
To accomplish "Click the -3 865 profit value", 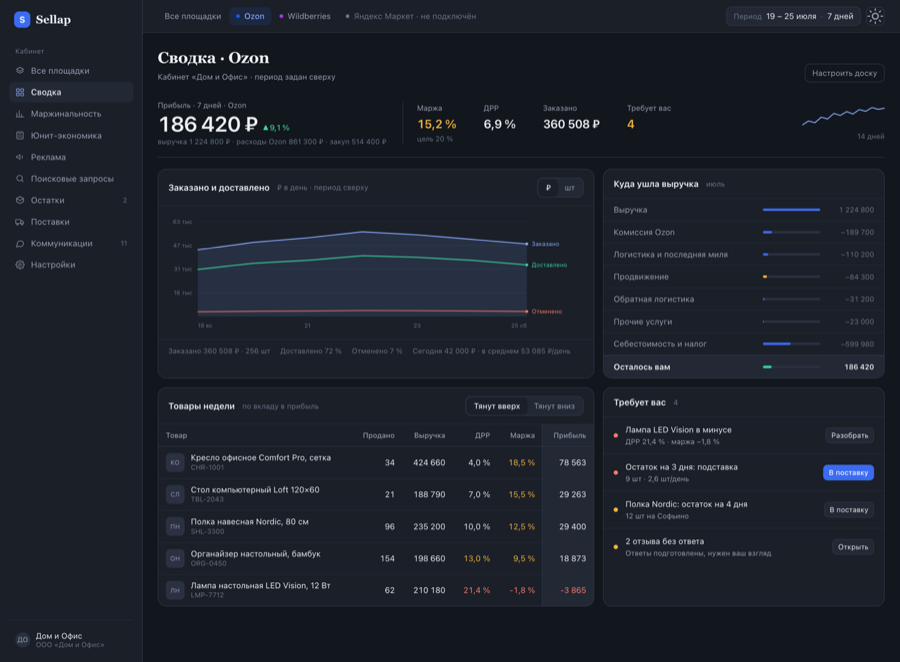I will pyautogui.click(x=573, y=590).
